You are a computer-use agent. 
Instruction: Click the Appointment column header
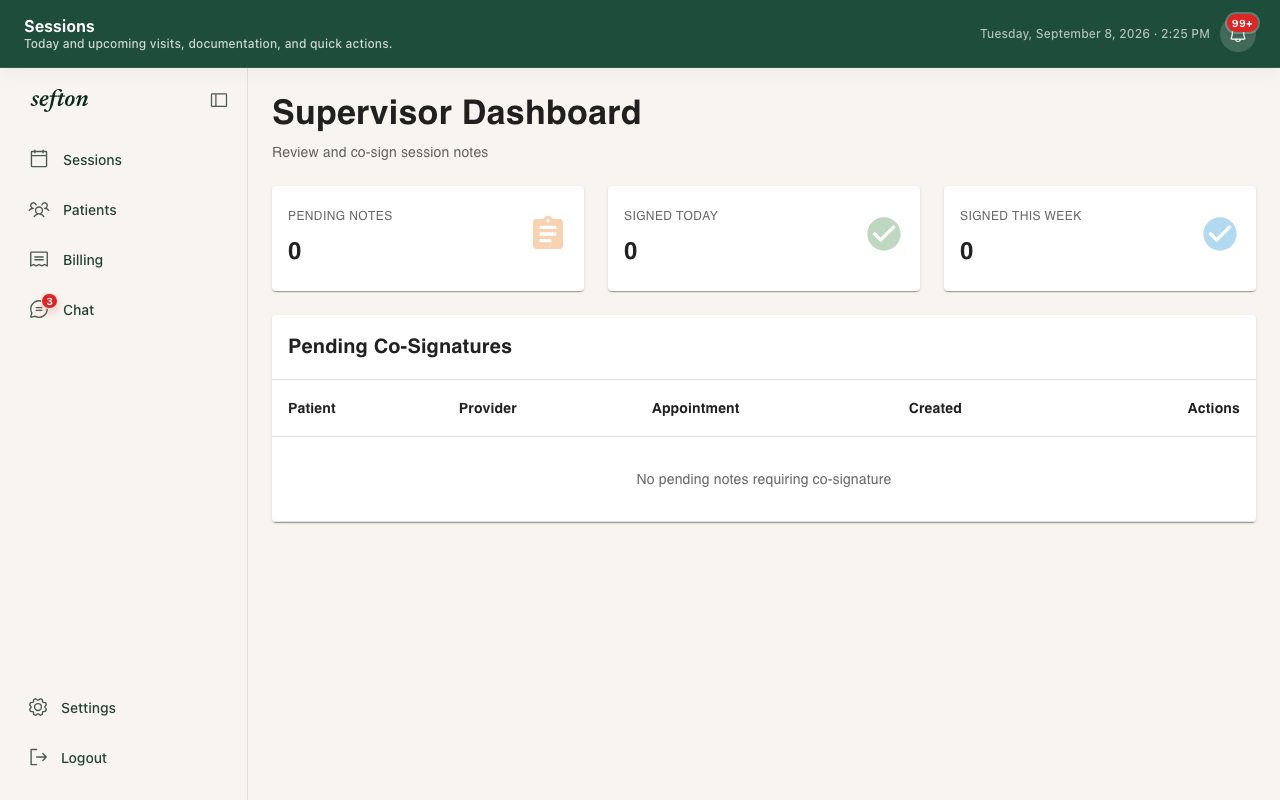tap(696, 408)
